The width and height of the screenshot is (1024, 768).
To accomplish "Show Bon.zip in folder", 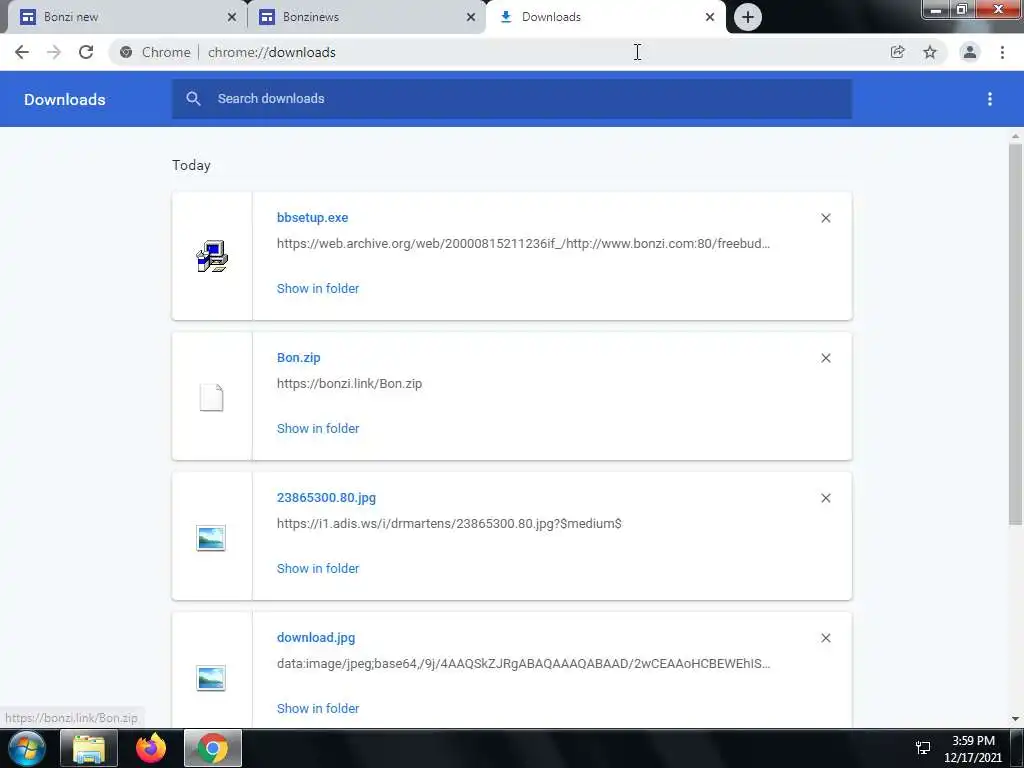I will coord(318,428).
